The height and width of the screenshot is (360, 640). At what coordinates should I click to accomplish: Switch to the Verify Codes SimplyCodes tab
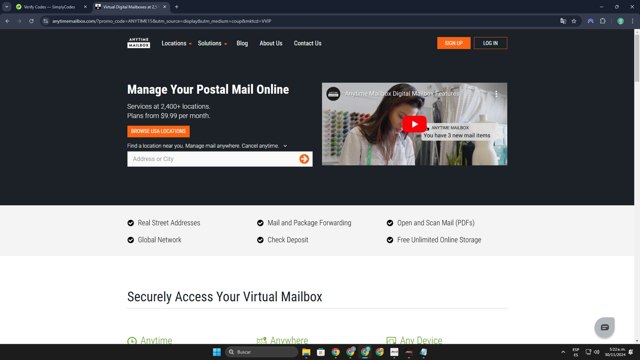49,7
